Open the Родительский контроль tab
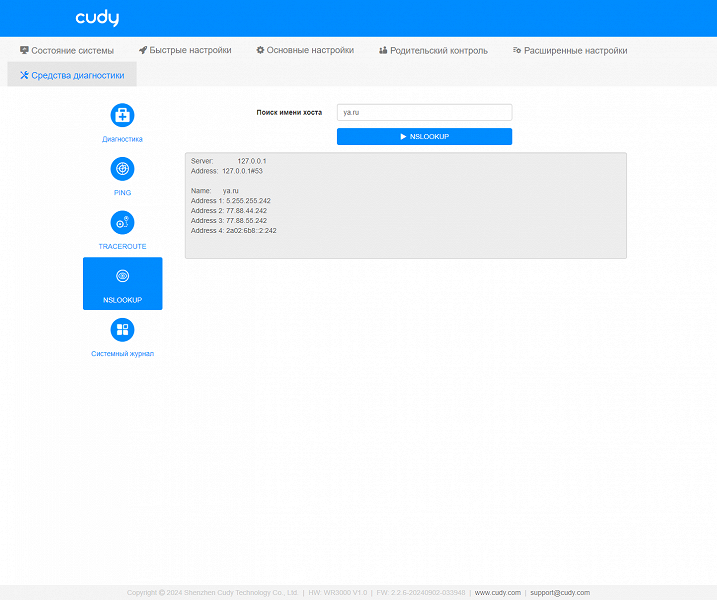This screenshot has width=717, height=600. [x=433, y=50]
